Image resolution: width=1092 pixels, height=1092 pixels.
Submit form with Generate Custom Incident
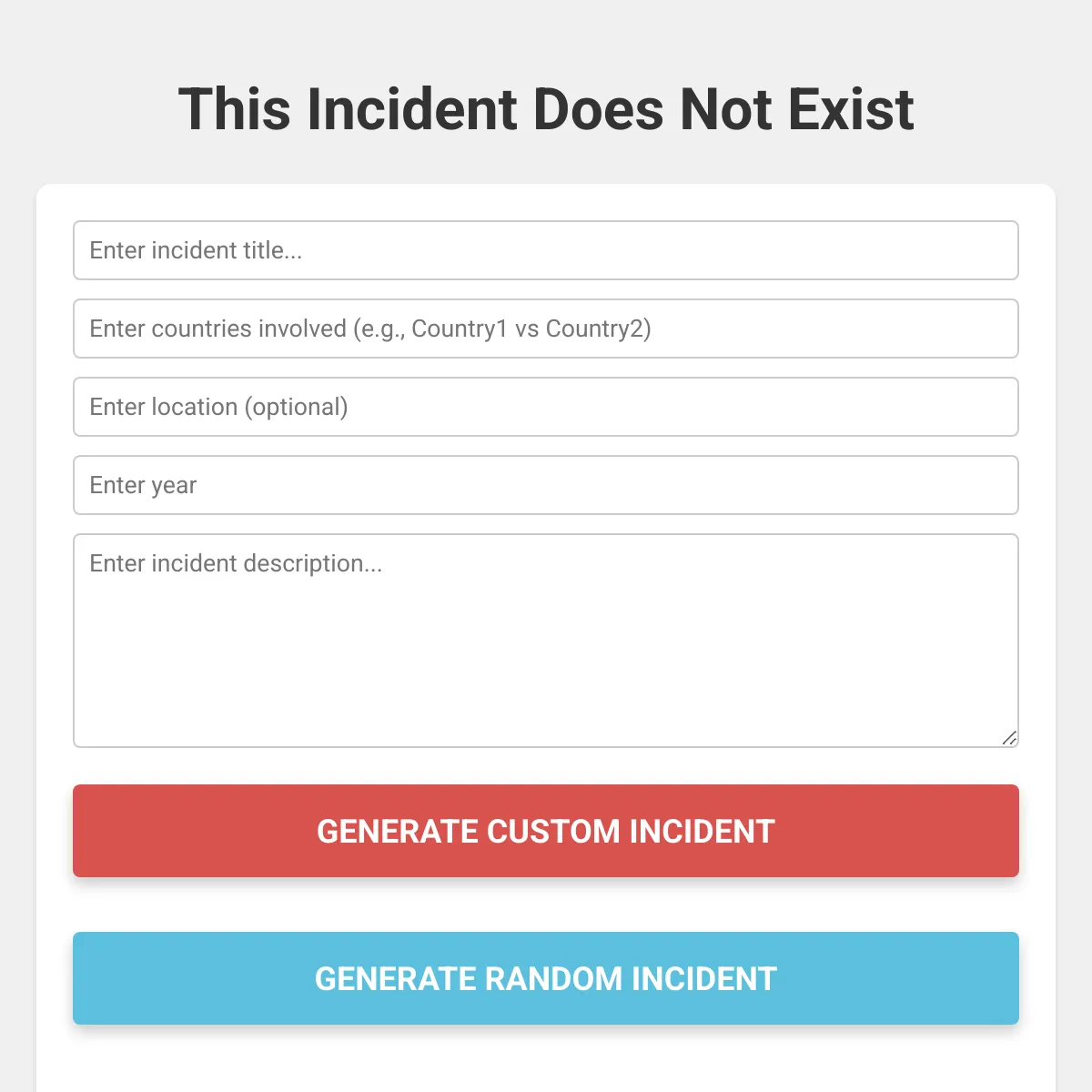click(546, 831)
